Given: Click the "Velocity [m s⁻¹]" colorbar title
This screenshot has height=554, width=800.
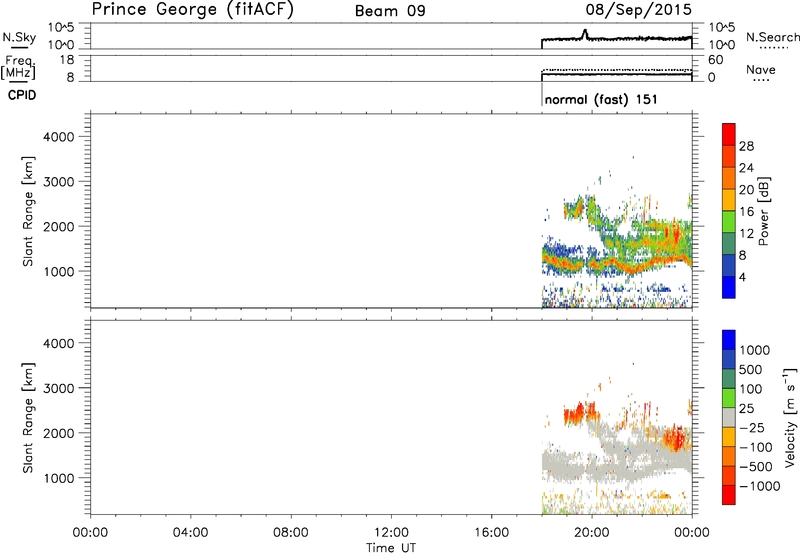Looking at the screenshot, I should tap(790, 417).
